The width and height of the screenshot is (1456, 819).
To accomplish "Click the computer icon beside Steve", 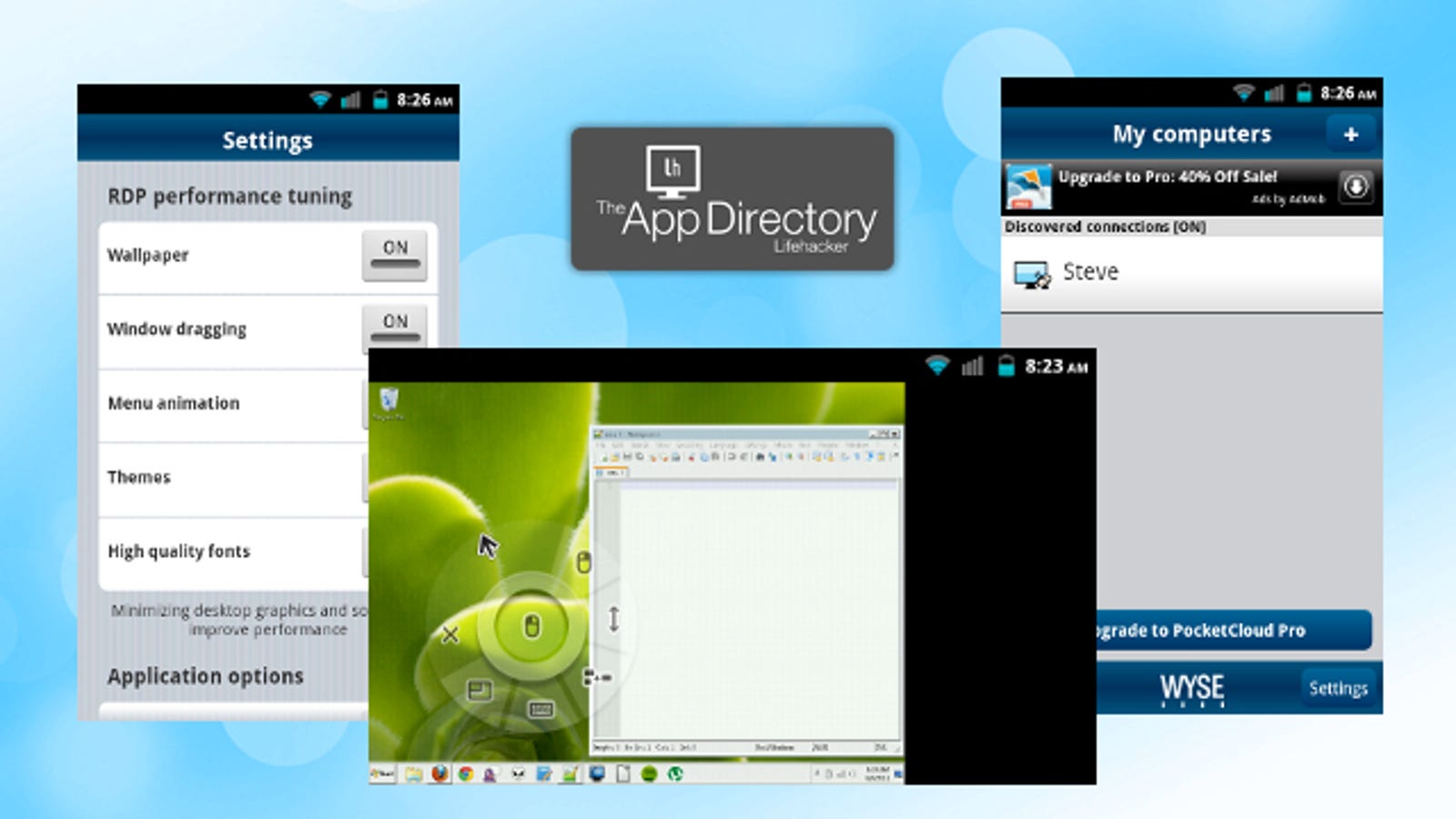I will [1033, 274].
